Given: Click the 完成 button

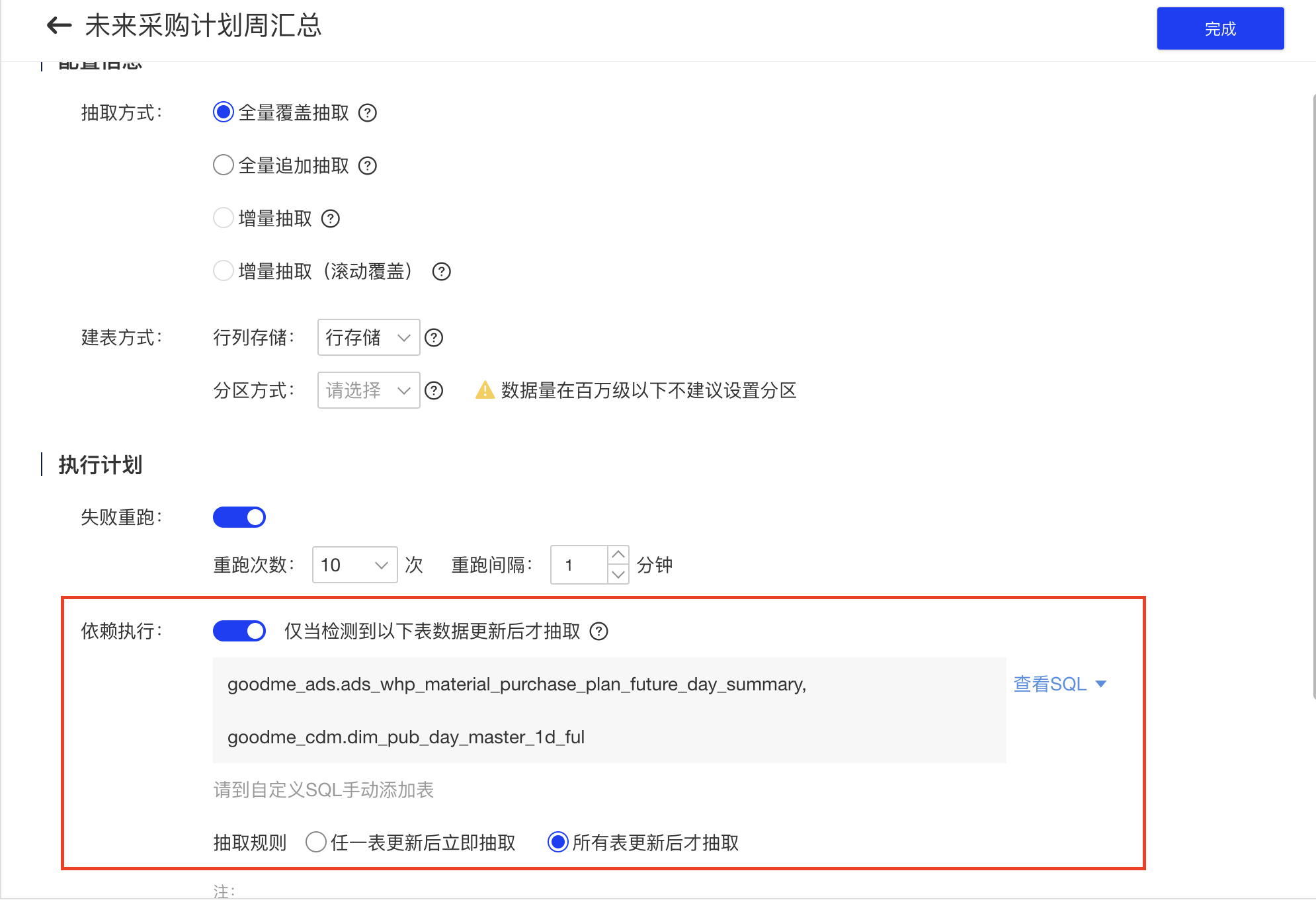Looking at the screenshot, I should coord(1220,28).
